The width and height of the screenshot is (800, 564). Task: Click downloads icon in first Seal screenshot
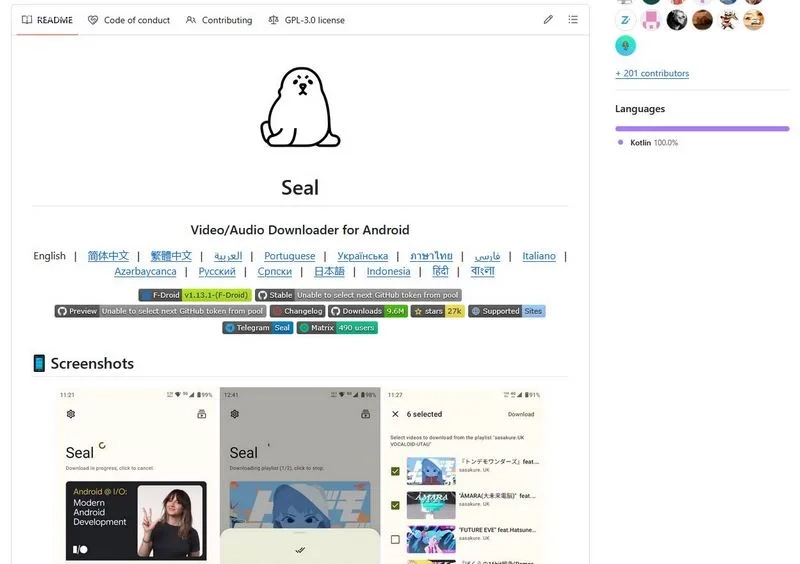coord(202,414)
